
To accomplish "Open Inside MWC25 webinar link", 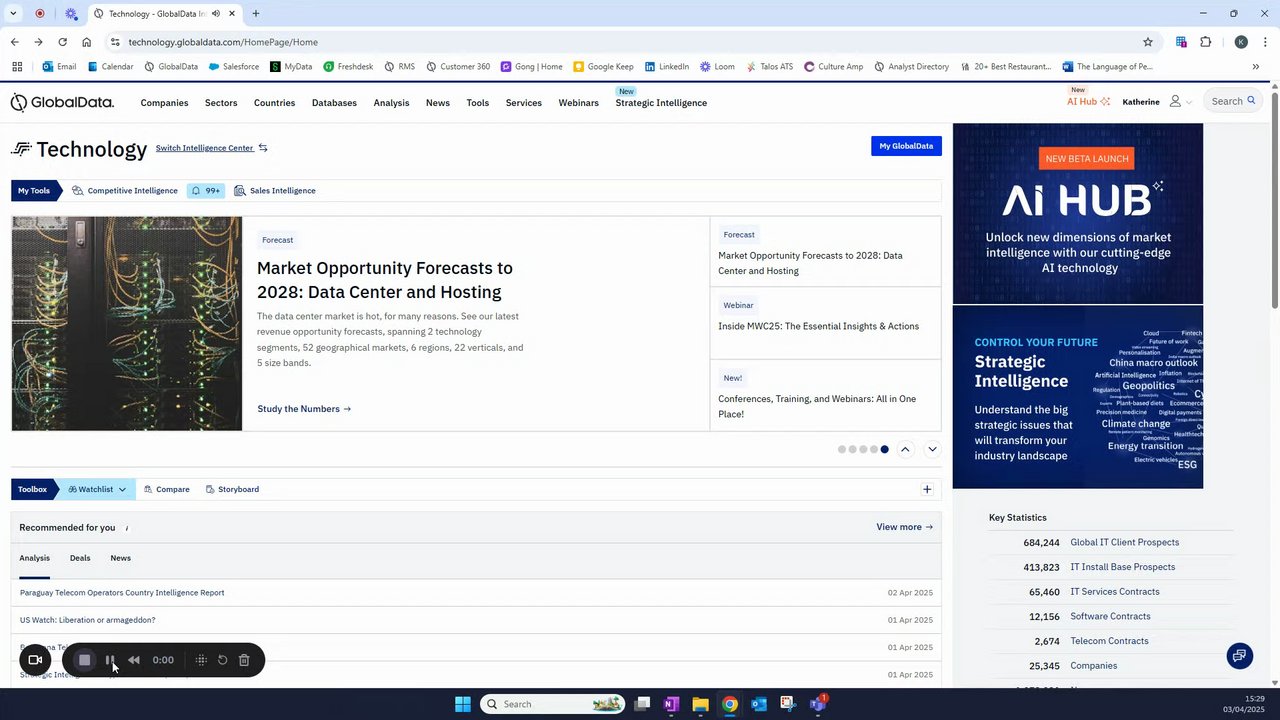I will (818, 326).
